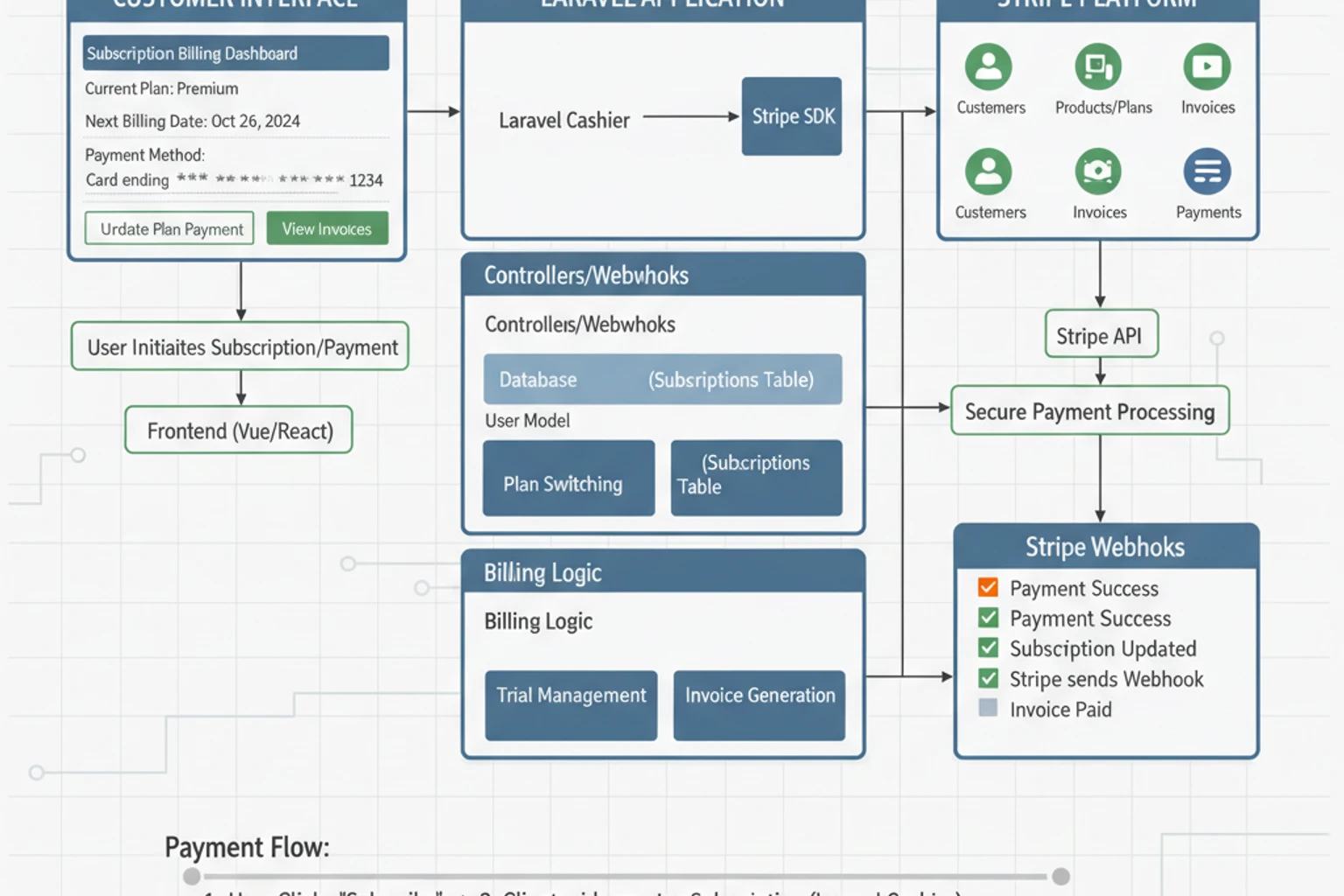The width and height of the screenshot is (1344, 896).
Task: Click the Subscription Billing Dashboard header
Action: (x=236, y=53)
